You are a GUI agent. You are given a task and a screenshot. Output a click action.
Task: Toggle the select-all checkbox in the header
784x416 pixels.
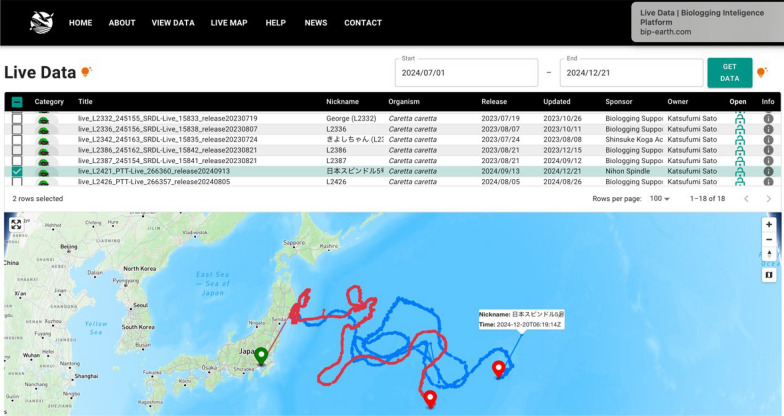(x=16, y=101)
